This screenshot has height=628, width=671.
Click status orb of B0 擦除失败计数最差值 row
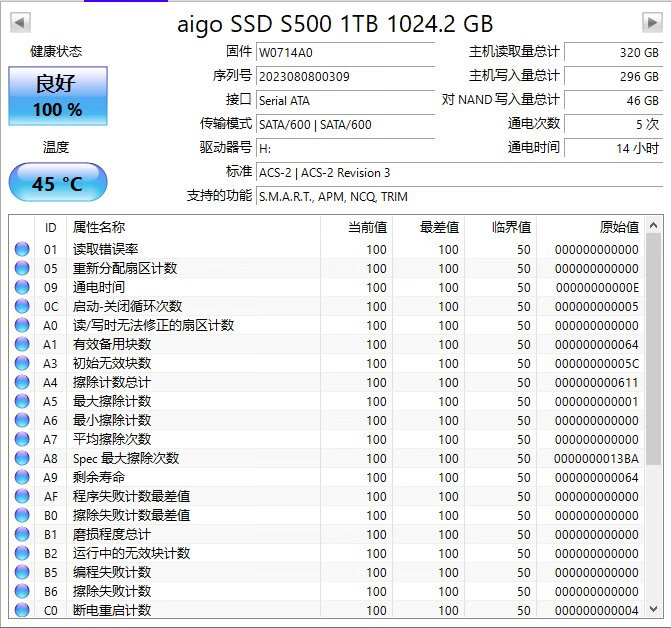22,515
